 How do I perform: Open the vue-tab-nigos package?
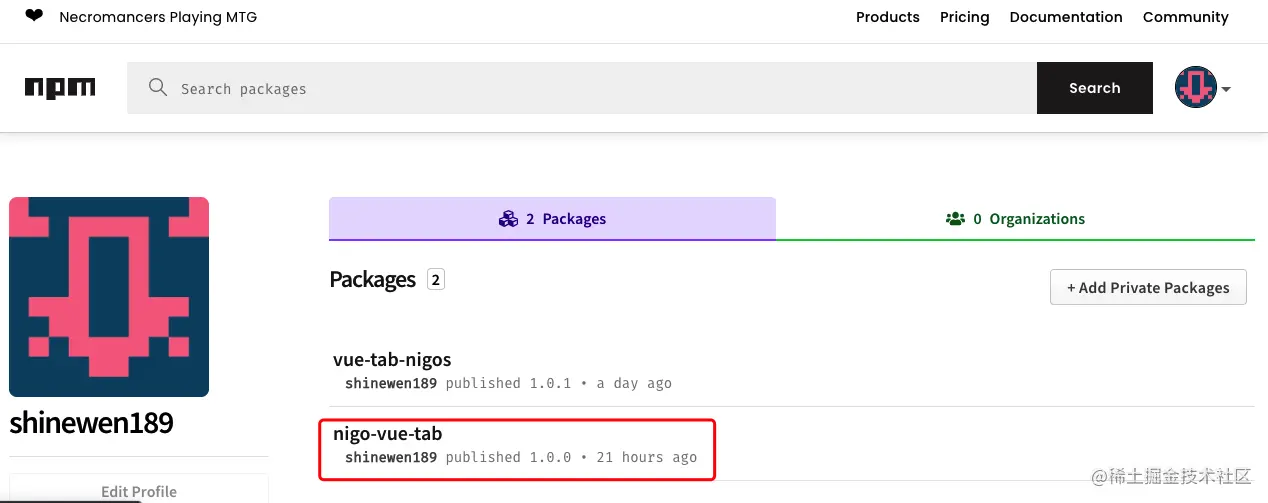coord(392,359)
